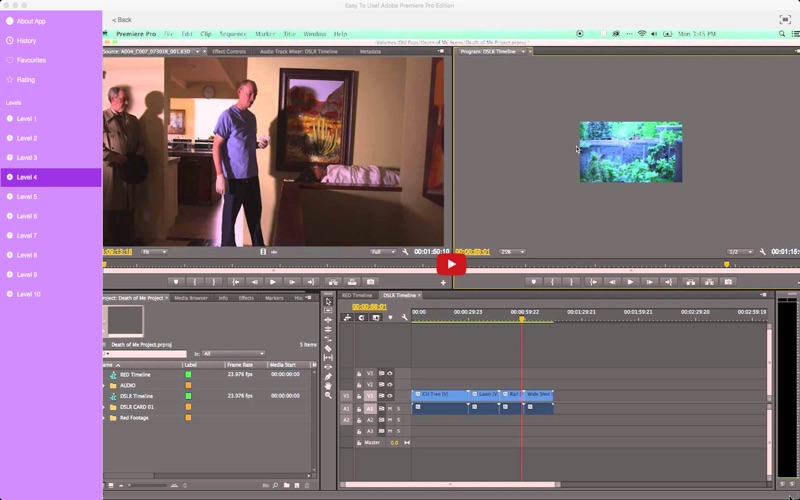Export frame camera in Program monitor
800x500 pixels.
[x=729, y=282]
